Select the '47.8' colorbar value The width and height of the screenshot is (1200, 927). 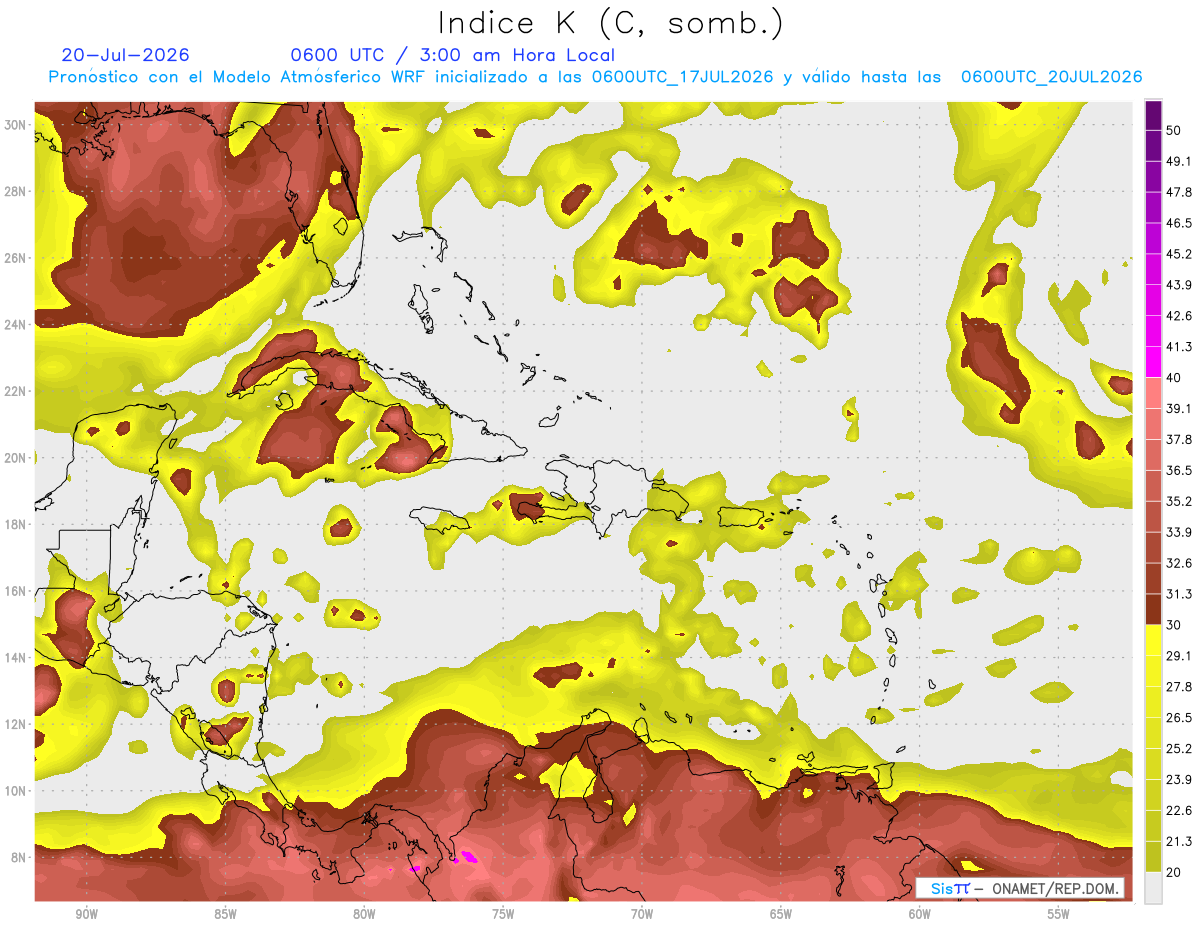point(1179,192)
